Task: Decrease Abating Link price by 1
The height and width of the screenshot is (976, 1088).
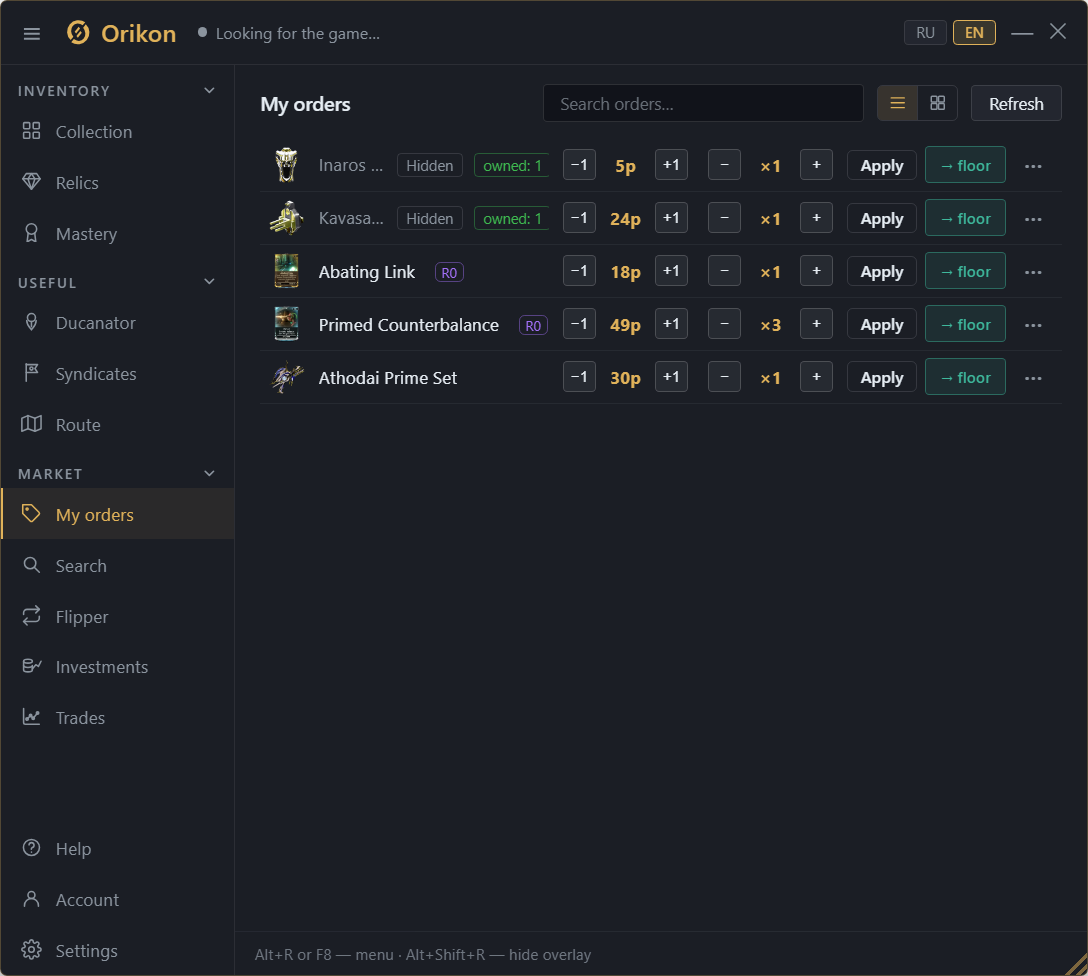Action: pos(579,271)
